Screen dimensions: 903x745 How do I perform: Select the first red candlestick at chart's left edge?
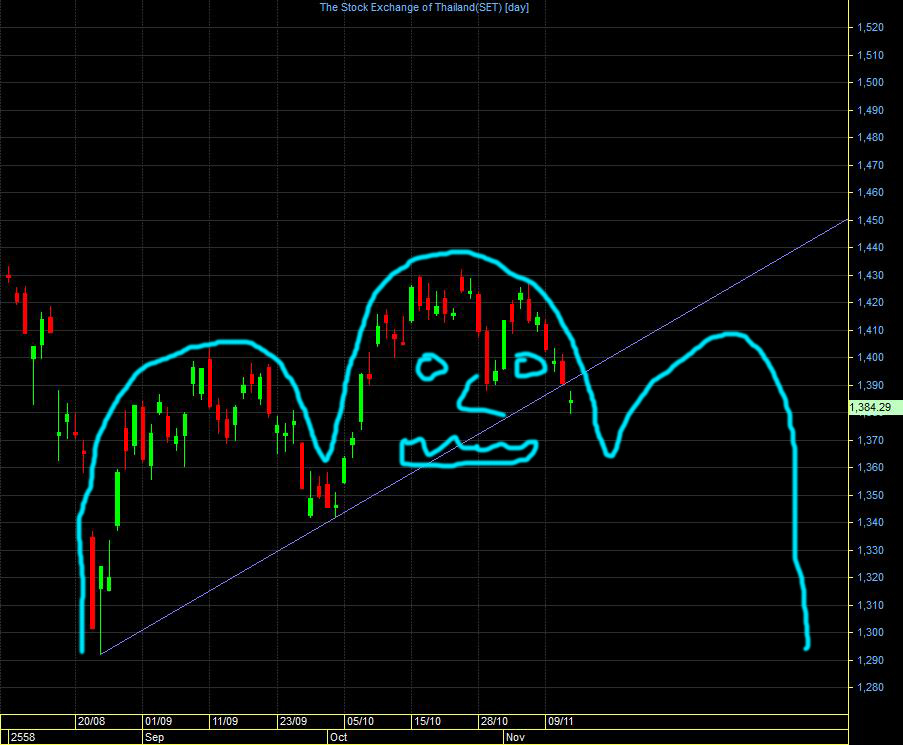point(8,276)
